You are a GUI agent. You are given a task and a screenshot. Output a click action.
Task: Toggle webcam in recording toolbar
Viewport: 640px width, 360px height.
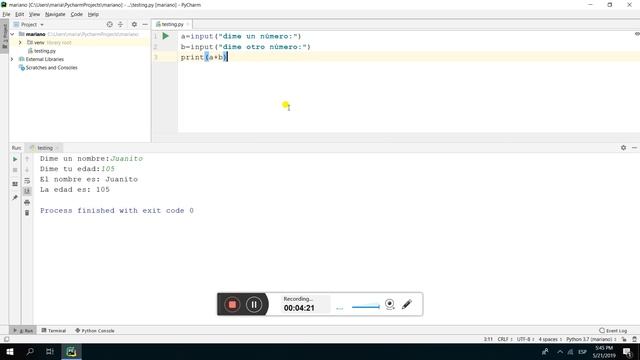(390, 304)
